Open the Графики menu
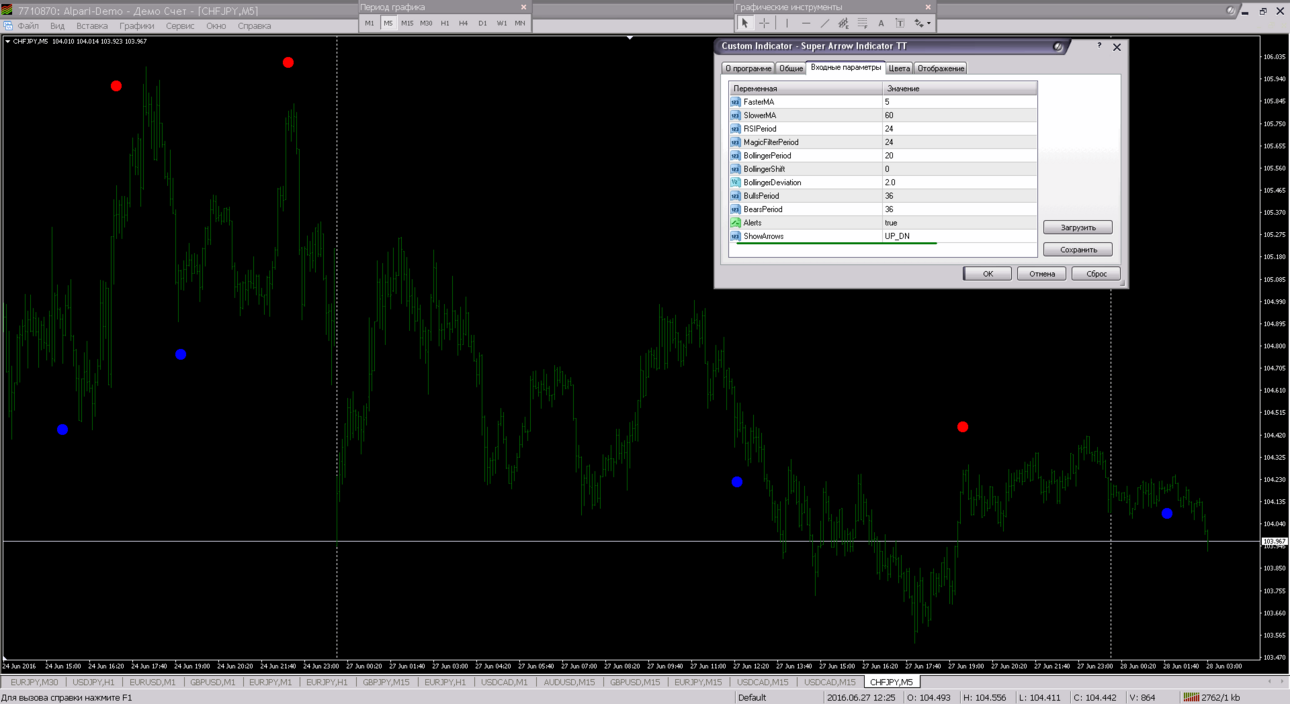1290x704 pixels. click(137, 26)
